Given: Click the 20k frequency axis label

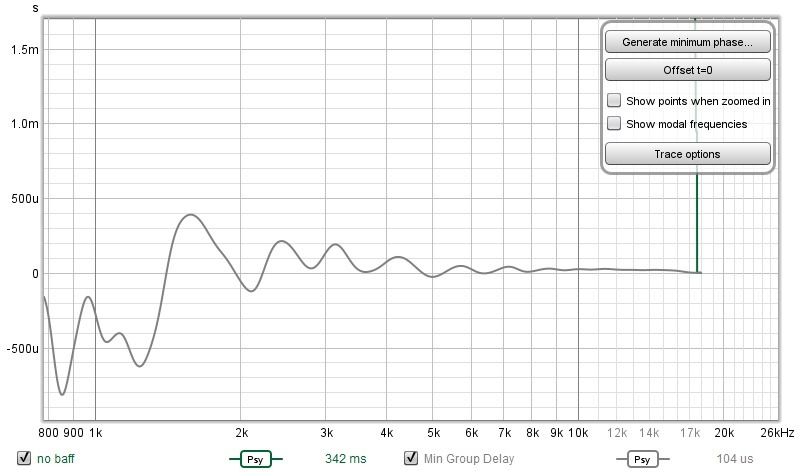Looking at the screenshot, I should pyautogui.click(x=724, y=433).
